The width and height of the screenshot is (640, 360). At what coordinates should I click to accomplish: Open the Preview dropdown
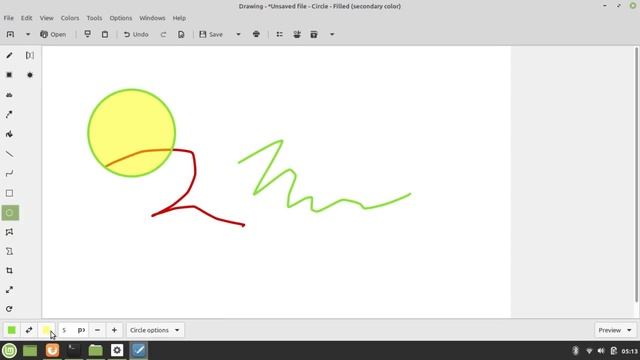pos(615,330)
